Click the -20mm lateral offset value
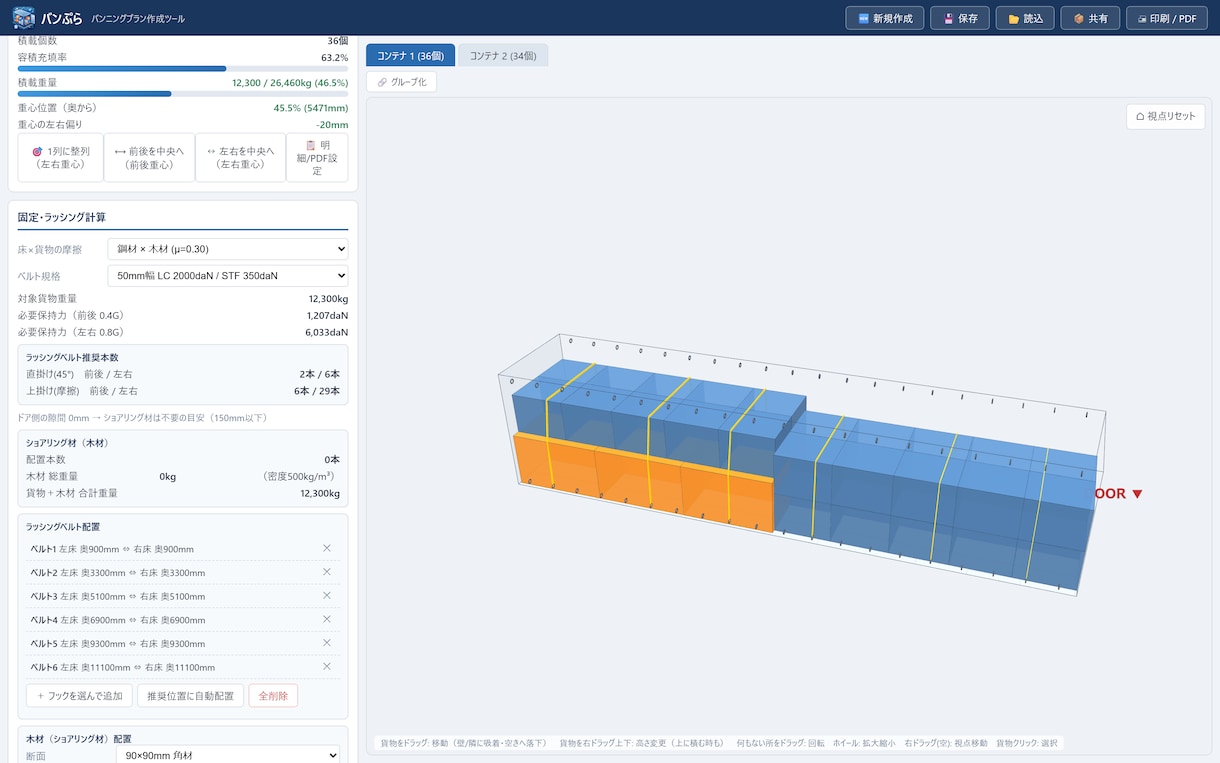This screenshot has width=1220, height=763. (x=332, y=125)
